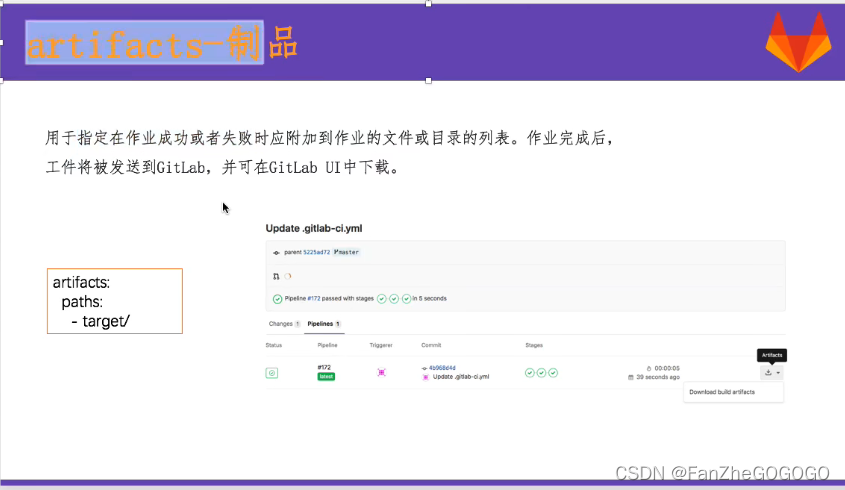Click '39 seconds ago' timestamp
Image resolution: width=845 pixels, height=490 pixels.
658,377
